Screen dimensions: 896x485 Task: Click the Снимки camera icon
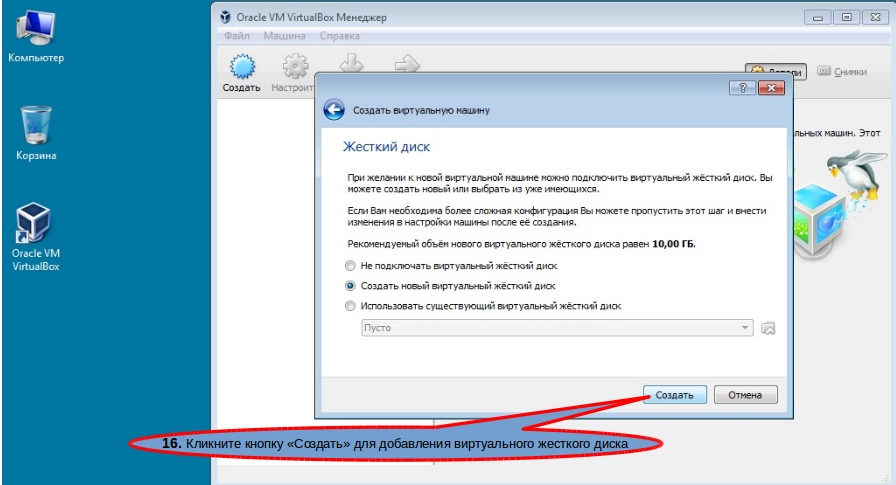pyautogui.click(x=823, y=71)
